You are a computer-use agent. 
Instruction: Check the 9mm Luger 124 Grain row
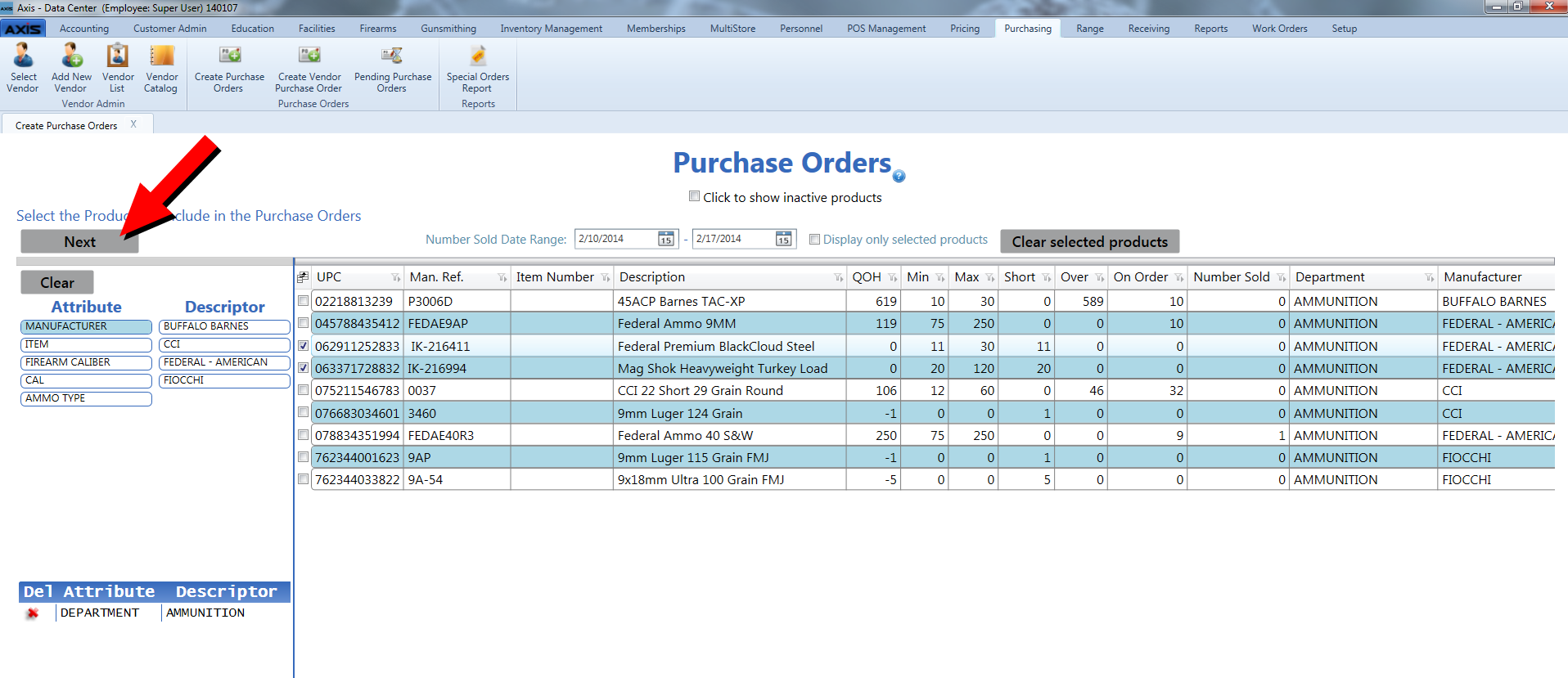click(304, 412)
